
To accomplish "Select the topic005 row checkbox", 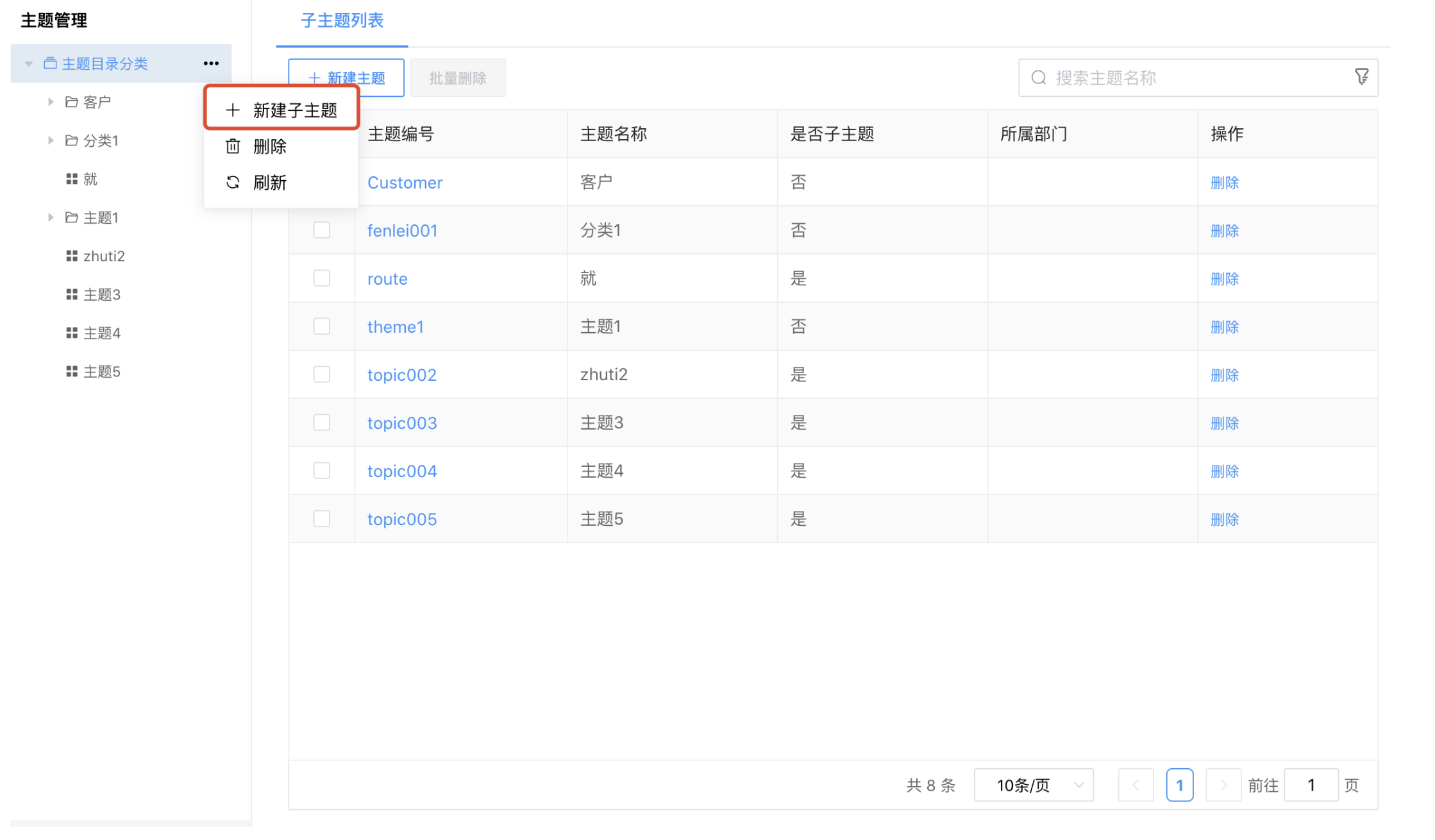I will 322,519.
